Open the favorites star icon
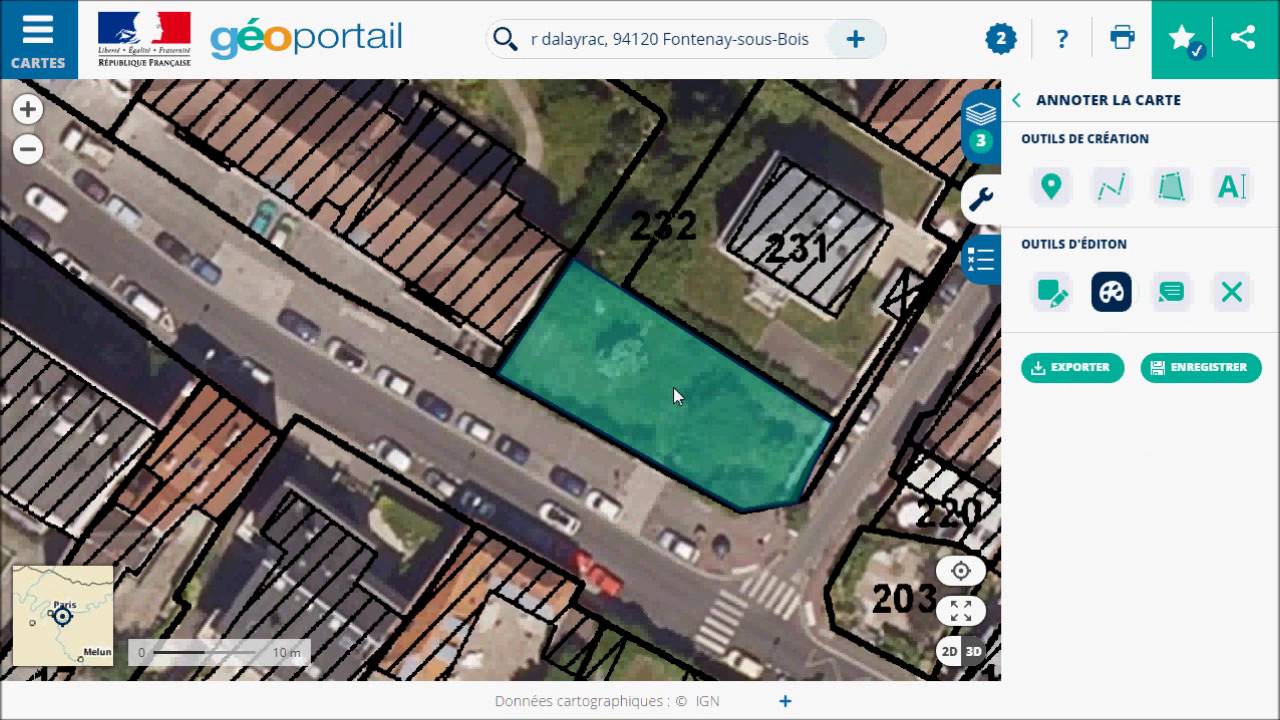Image resolution: width=1280 pixels, height=720 pixels. pos(1184,39)
